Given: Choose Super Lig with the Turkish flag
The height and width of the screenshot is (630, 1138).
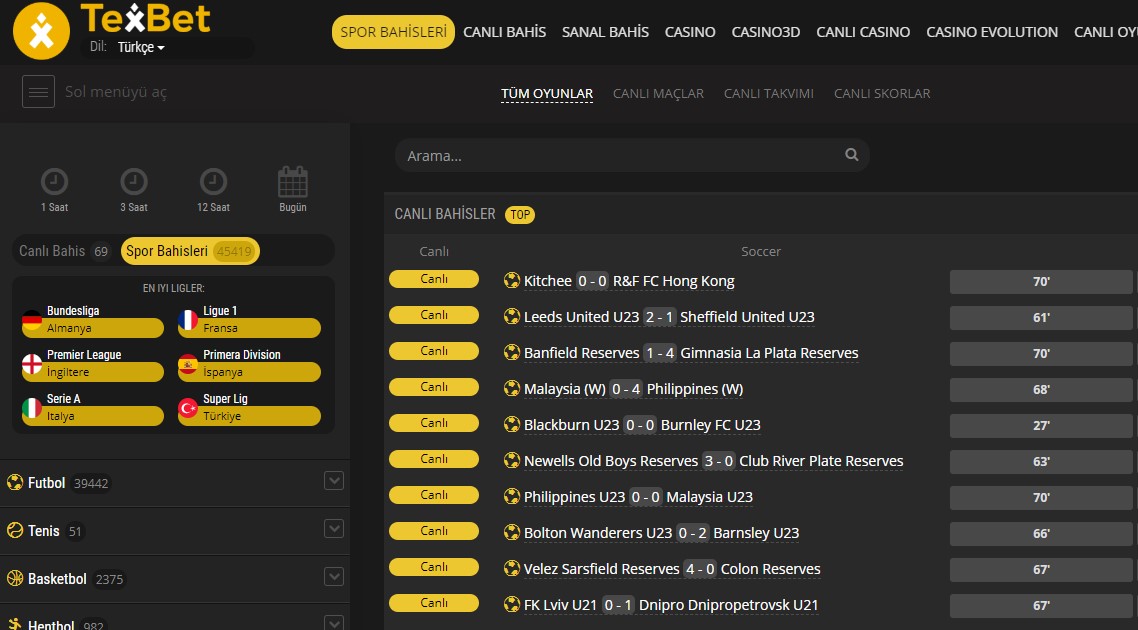Looking at the screenshot, I should tap(249, 408).
